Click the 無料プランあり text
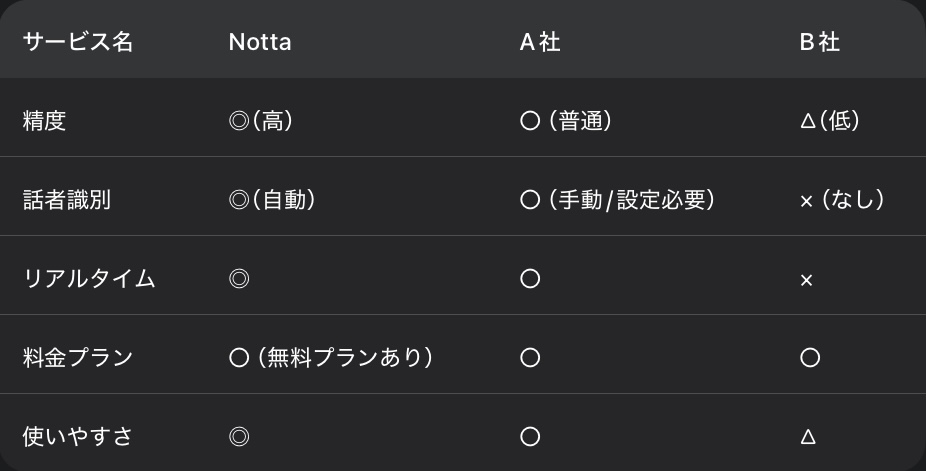Screen dimensions: 926x471 pyautogui.click(x=345, y=358)
